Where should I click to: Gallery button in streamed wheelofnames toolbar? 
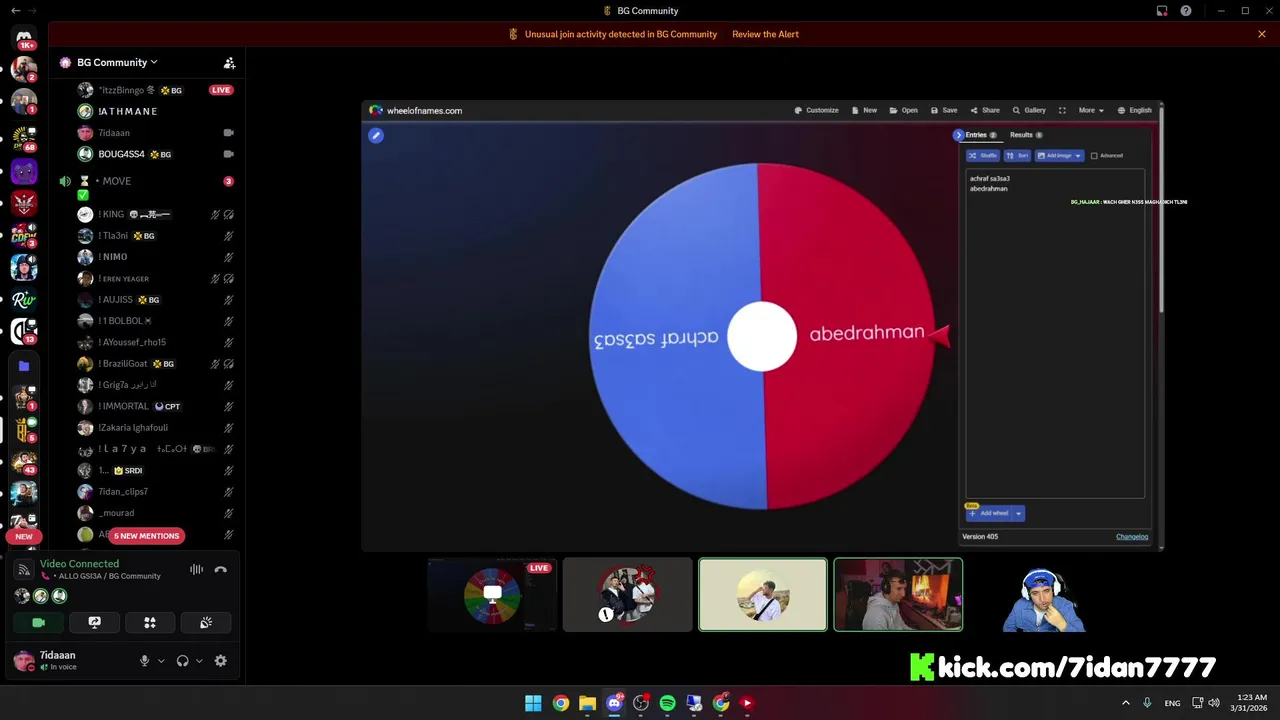[x=1029, y=110]
